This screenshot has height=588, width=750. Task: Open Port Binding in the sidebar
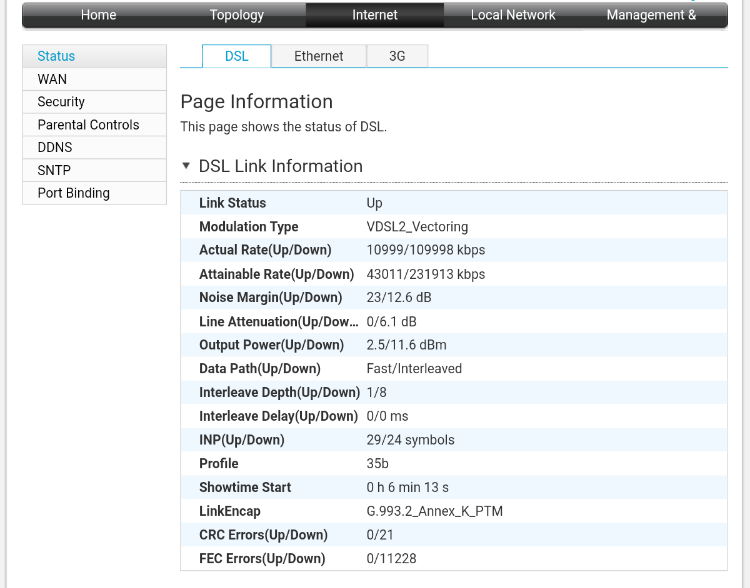click(94, 193)
